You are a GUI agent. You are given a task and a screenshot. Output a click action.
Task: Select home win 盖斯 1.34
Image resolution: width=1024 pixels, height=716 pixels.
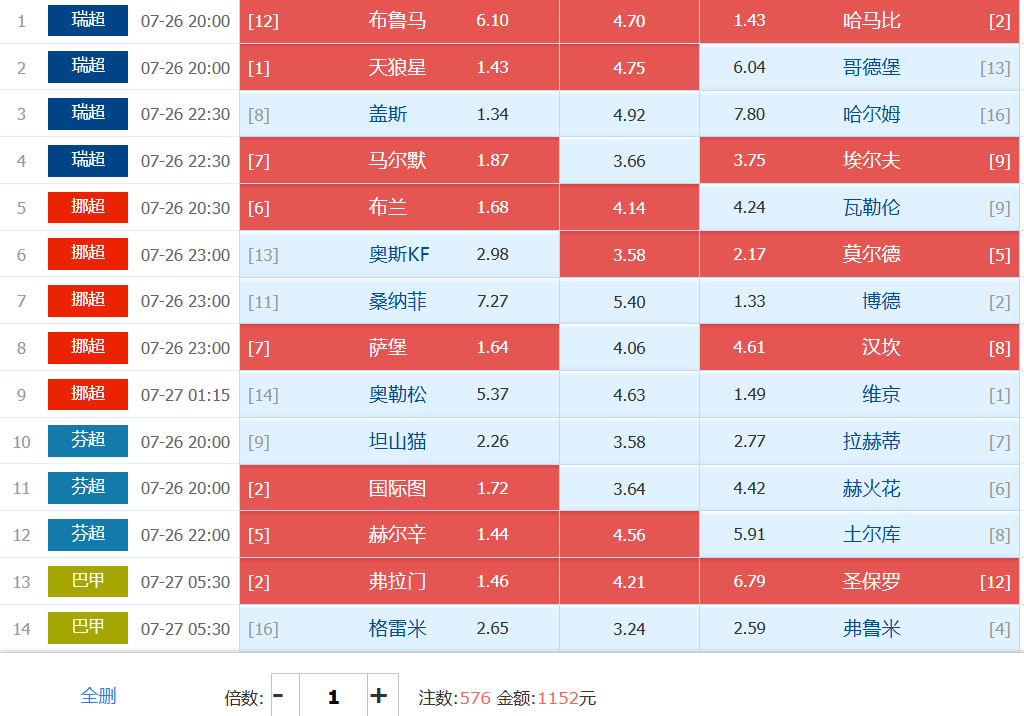[399, 114]
